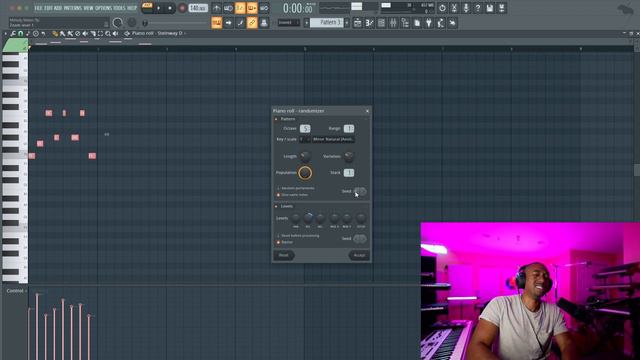This screenshot has width=640, height=360.
Task: Open the mixer icon
Action: pos(393,23)
